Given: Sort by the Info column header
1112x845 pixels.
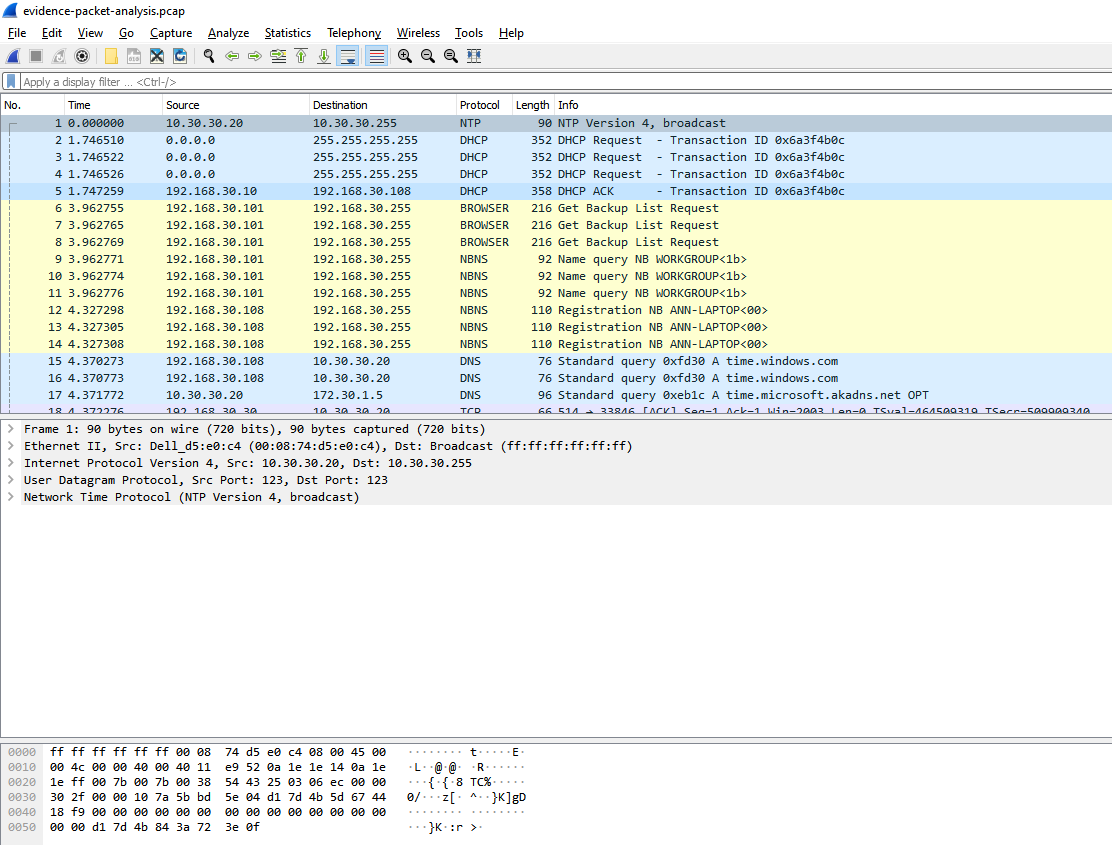Looking at the screenshot, I should pos(833,105).
